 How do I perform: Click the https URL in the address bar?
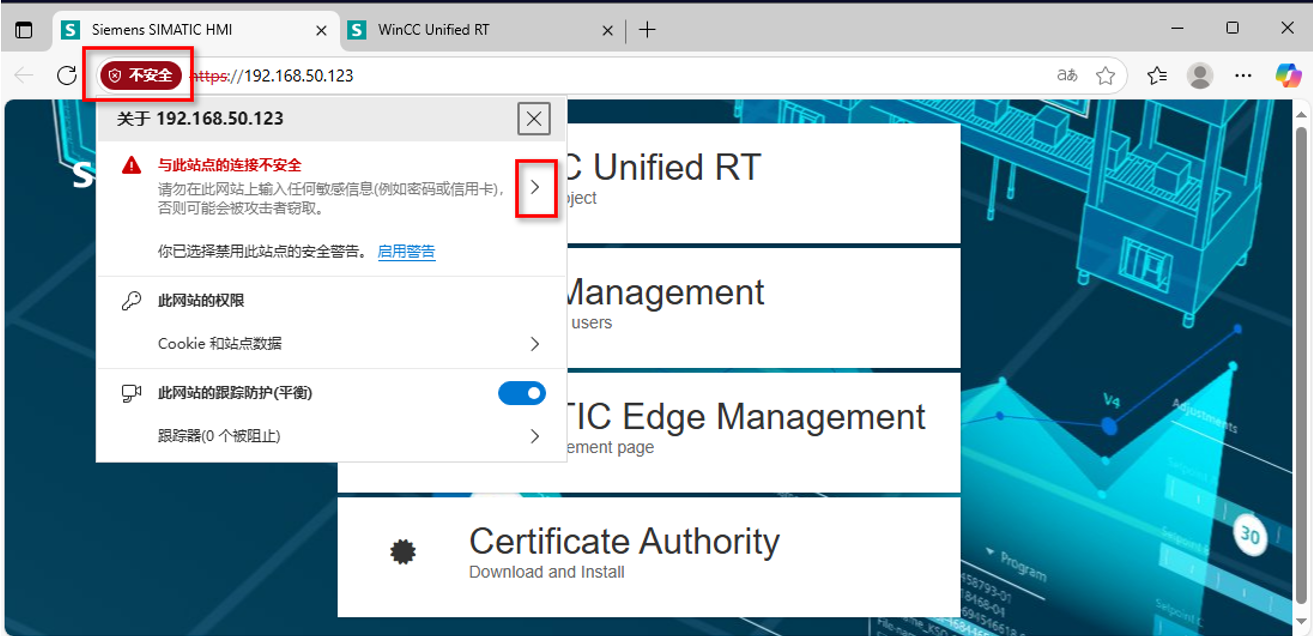[x=270, y=75]
